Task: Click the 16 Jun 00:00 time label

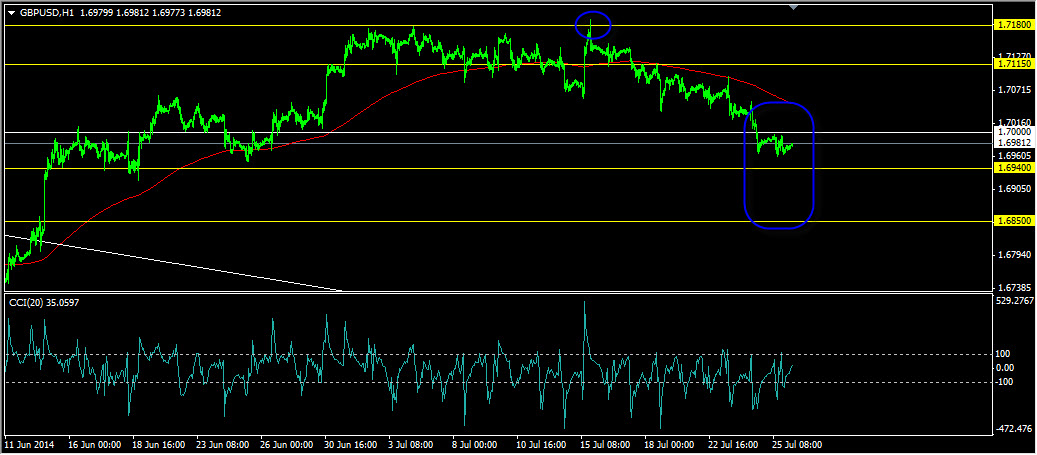Action: pos(95,444)
